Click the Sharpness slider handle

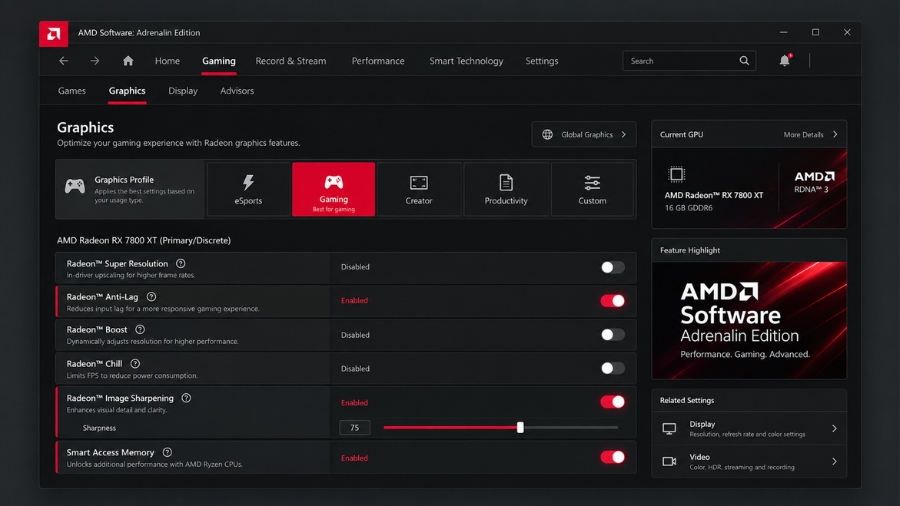tap(520, 427)
